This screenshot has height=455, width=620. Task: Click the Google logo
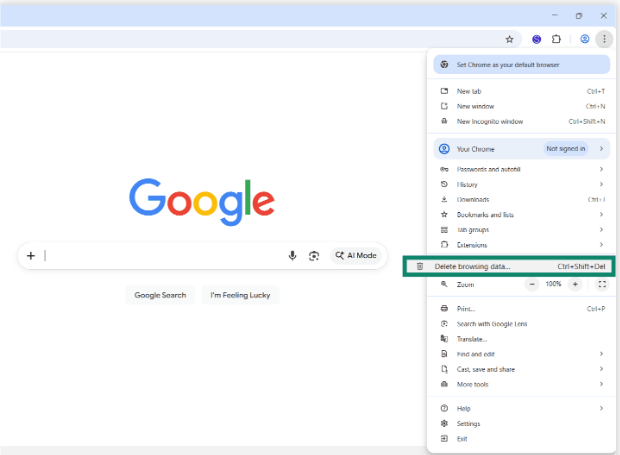click(202, 202)
